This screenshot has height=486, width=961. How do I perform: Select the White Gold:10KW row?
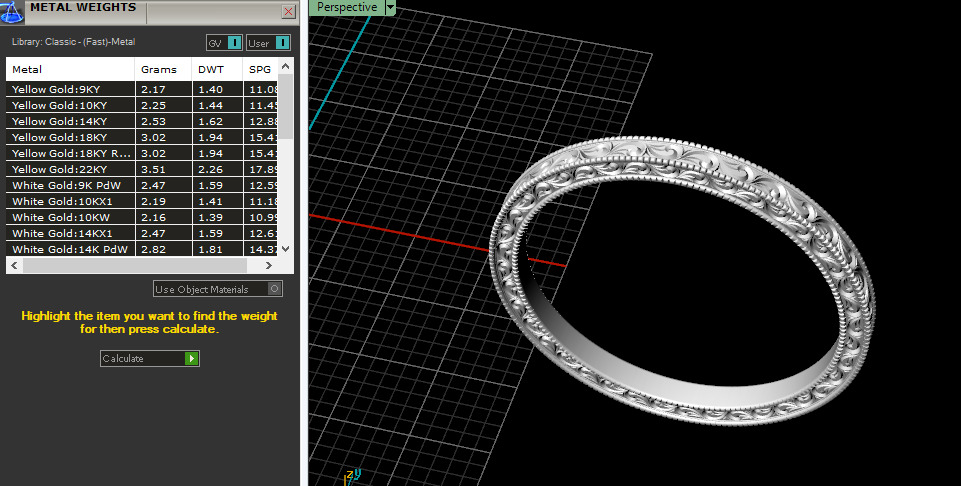(x=142, y=217)
